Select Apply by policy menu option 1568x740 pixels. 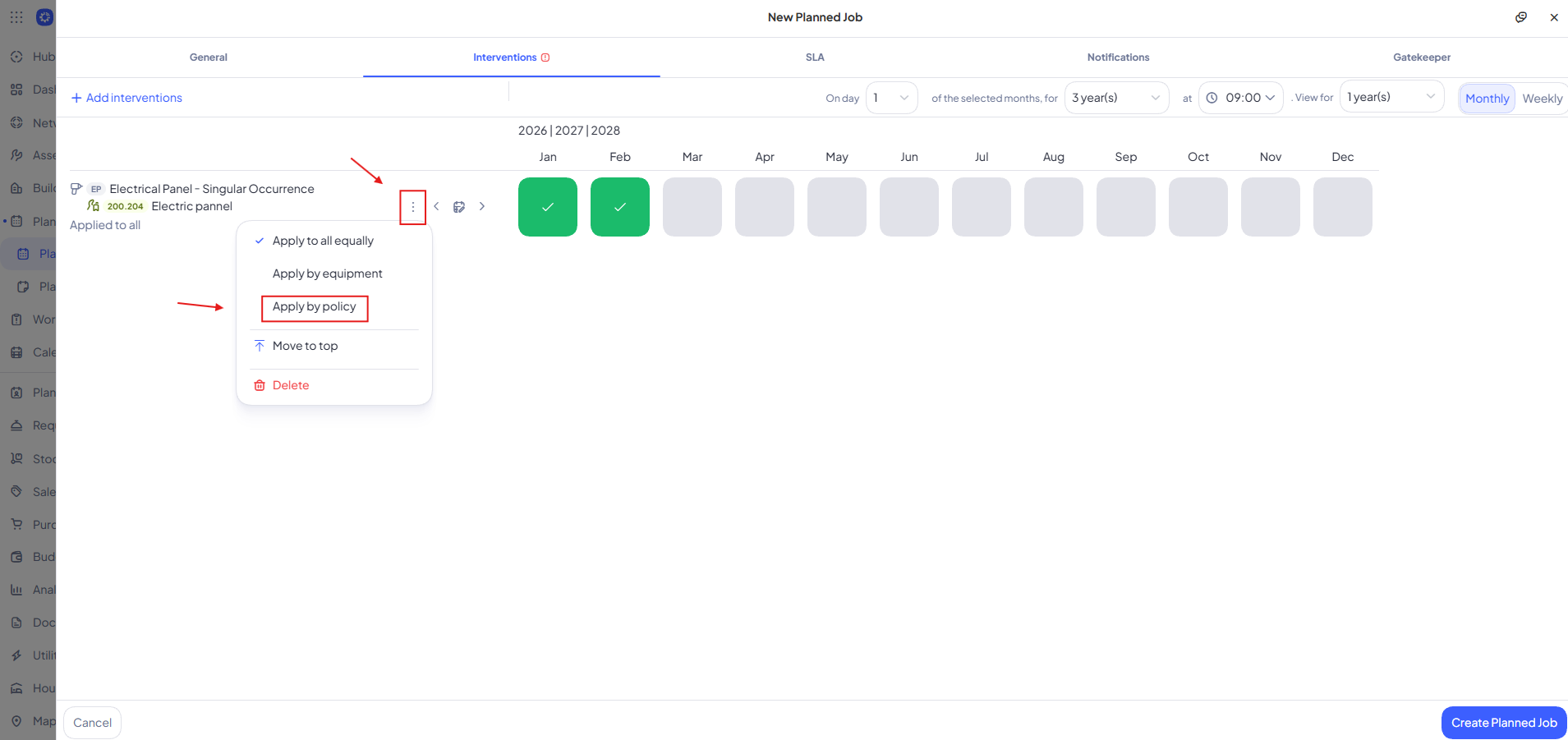tap(315, 307)
